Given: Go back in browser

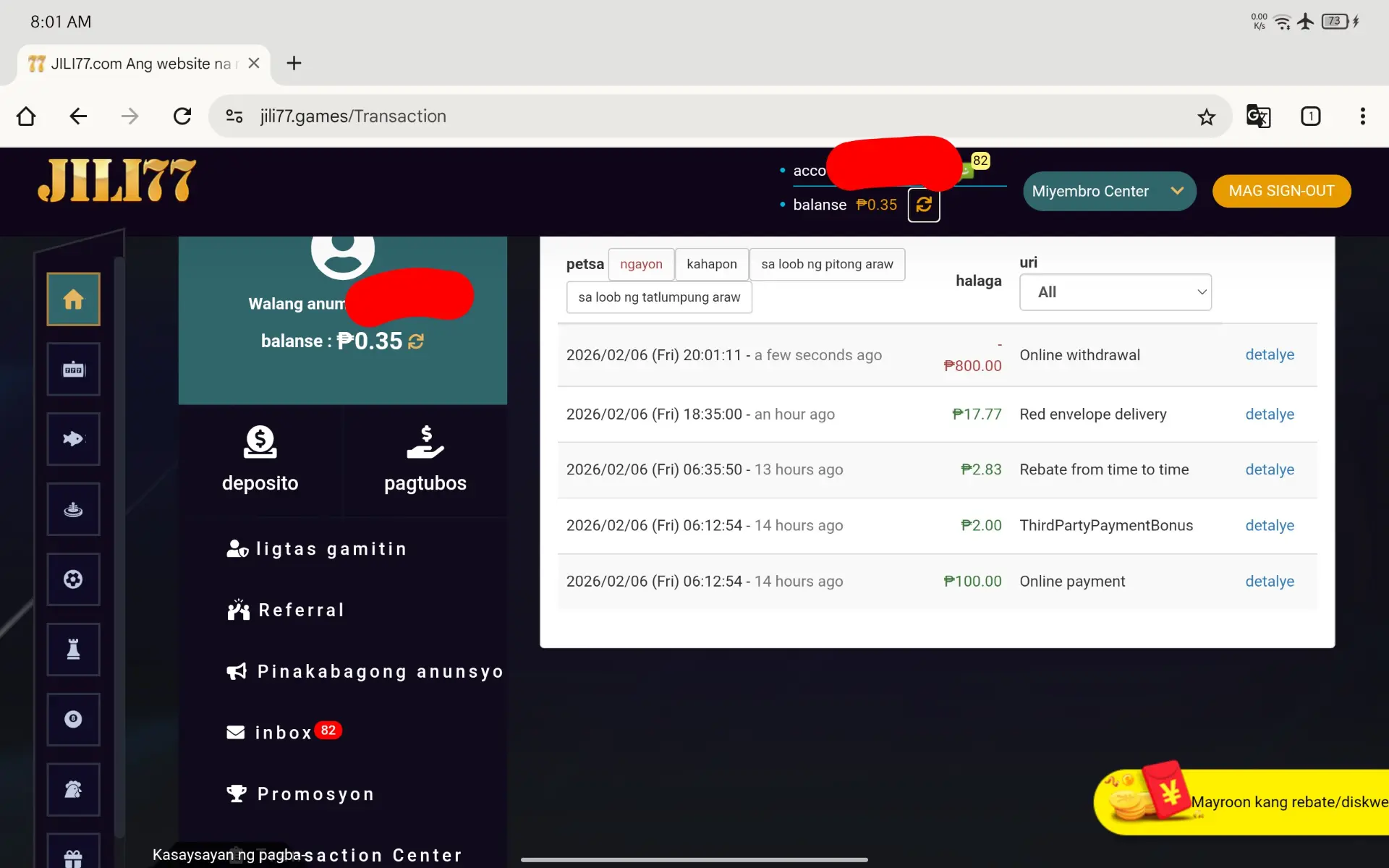Looking at the screenshot, I should [78, 116].
